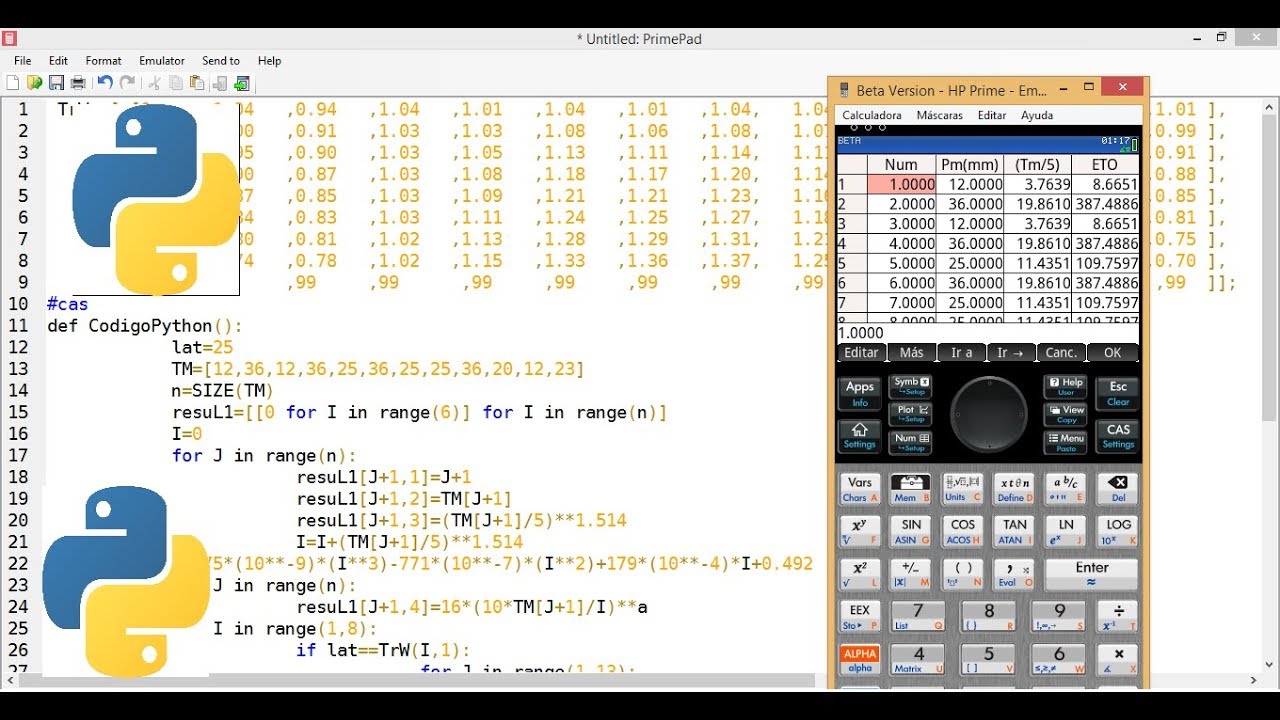1280x720 pixels.
Task: Click the Units template key on calculator
Action: tap(963, 489)
